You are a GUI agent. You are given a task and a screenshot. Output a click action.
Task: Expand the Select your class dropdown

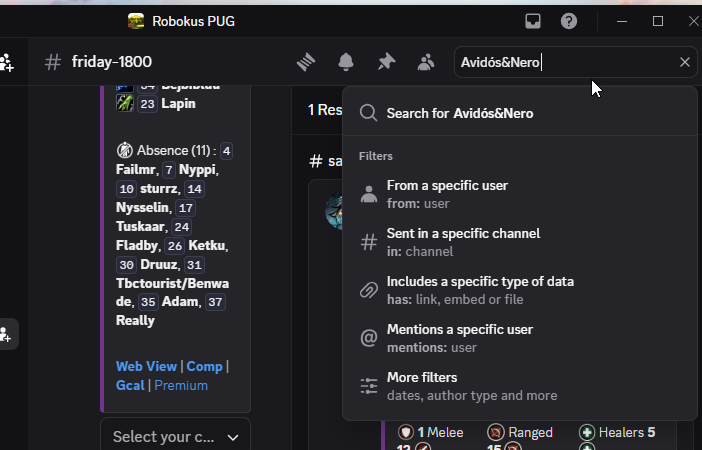click(x=176, y=437)
